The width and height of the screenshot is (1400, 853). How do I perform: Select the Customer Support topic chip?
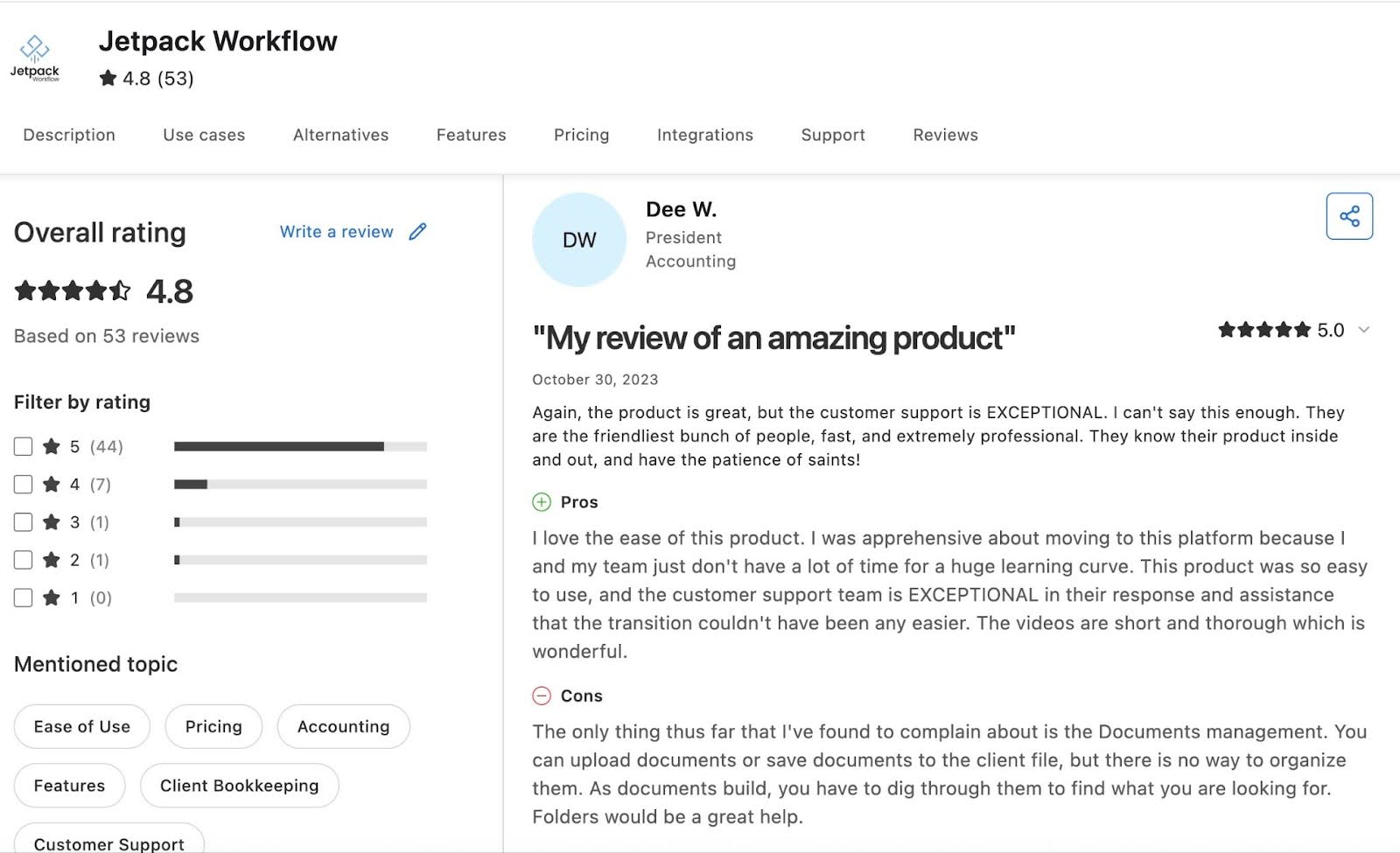[108, 843]
